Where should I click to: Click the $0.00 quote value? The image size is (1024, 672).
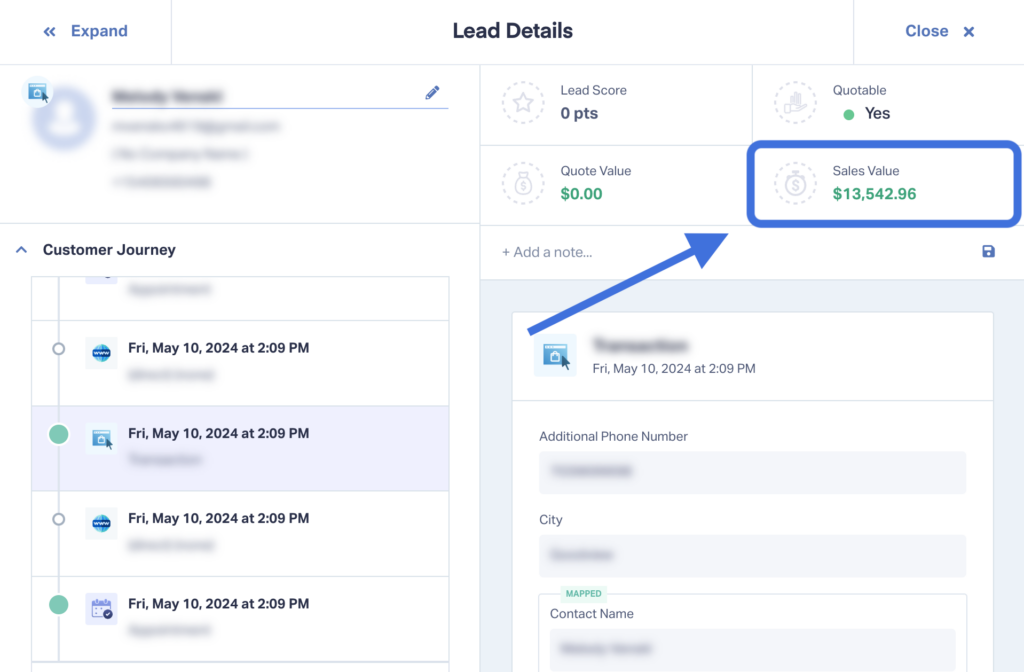coord(581,194)
